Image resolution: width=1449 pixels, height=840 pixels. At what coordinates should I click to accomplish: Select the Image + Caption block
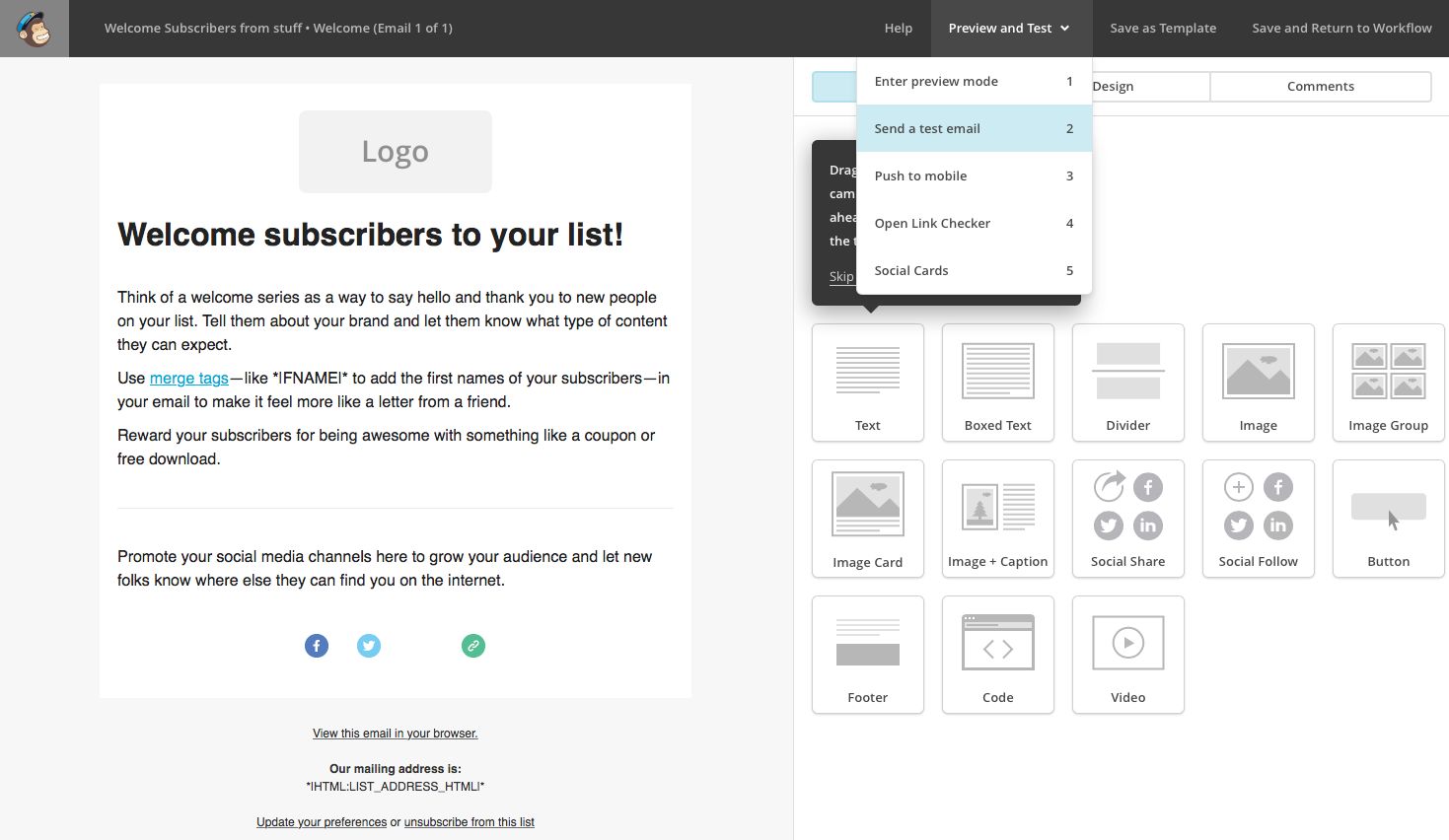click(998, 519)
